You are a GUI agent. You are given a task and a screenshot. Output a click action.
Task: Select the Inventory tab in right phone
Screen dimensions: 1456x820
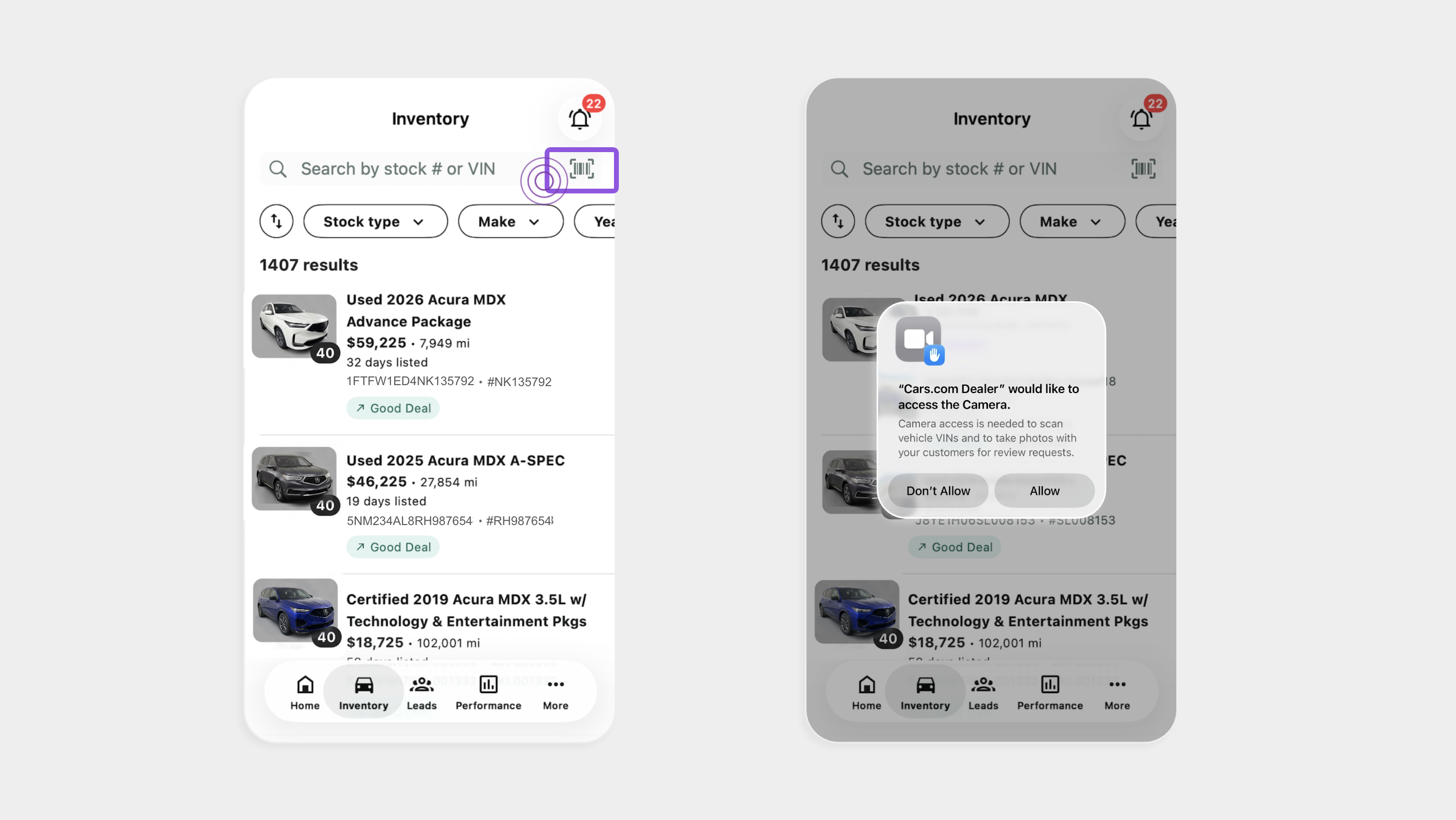925,693
